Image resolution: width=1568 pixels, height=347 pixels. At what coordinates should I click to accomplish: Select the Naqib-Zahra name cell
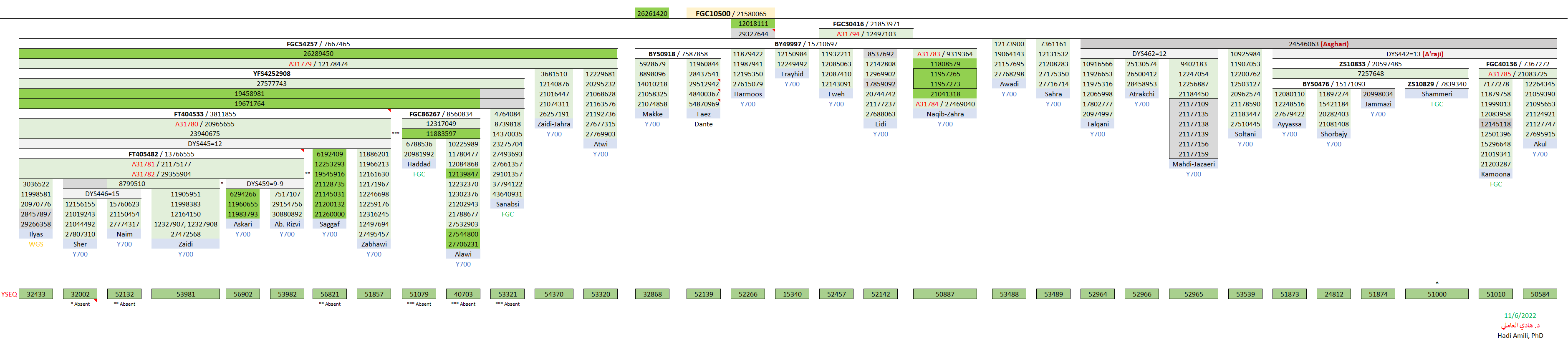[945, 114]
